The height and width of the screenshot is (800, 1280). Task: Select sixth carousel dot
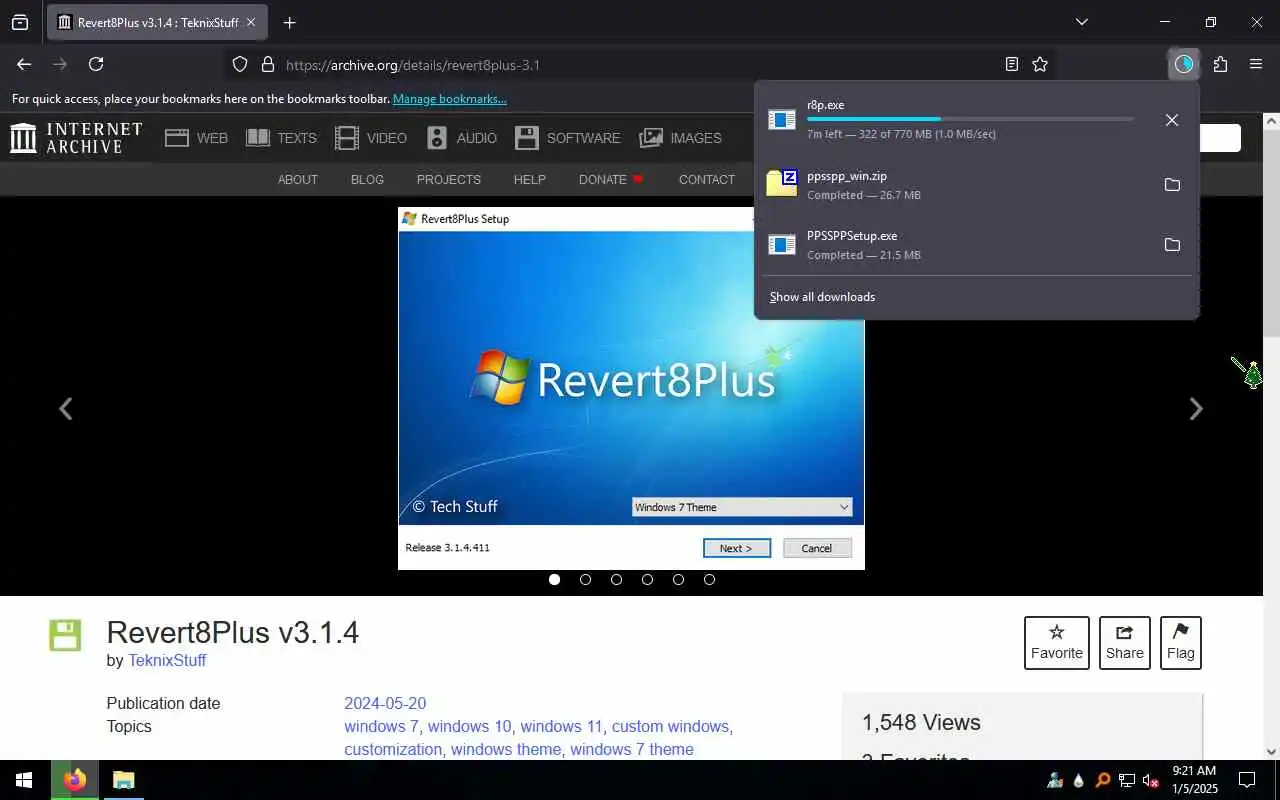(710, 579)
